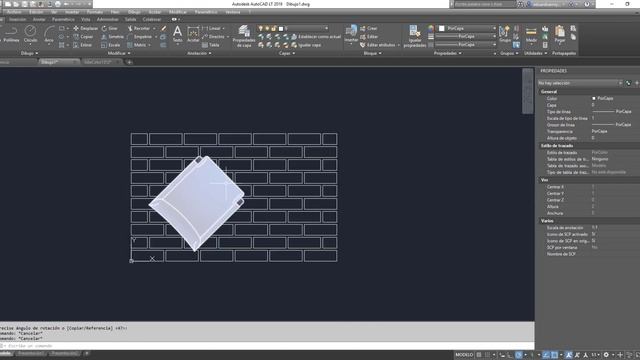640x360 pixels.
Task: Expand the Capas panel flyout
Action: pos(287,53)
